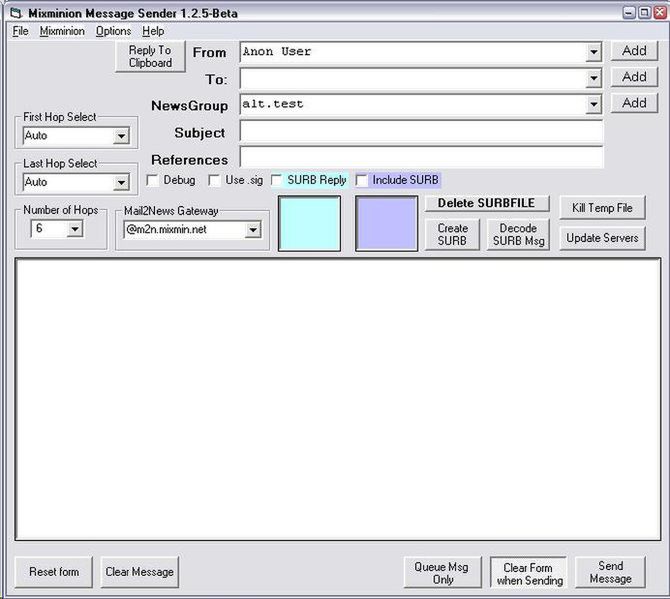Click the 'Anon User' From text
This screenshot has width=670, height=599.
pos(277,52)
